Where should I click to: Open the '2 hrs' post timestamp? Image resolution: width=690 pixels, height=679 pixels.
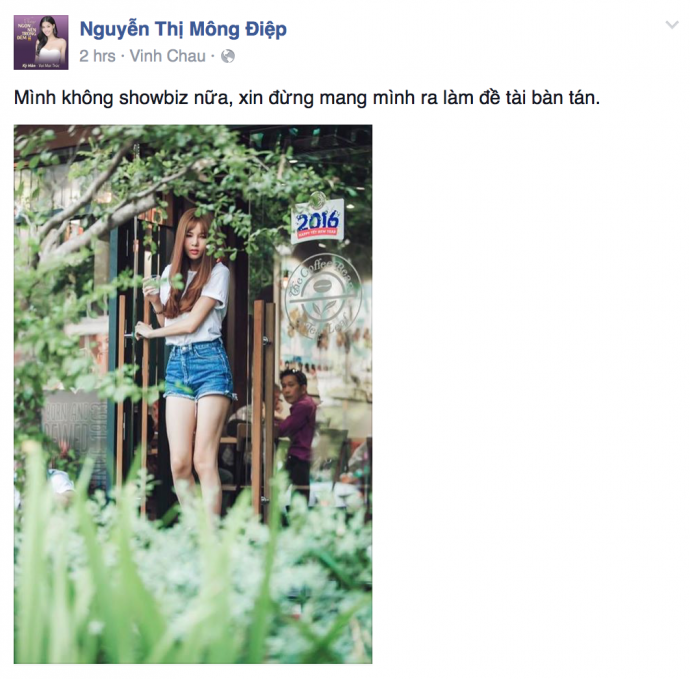[x=97, y=56]
